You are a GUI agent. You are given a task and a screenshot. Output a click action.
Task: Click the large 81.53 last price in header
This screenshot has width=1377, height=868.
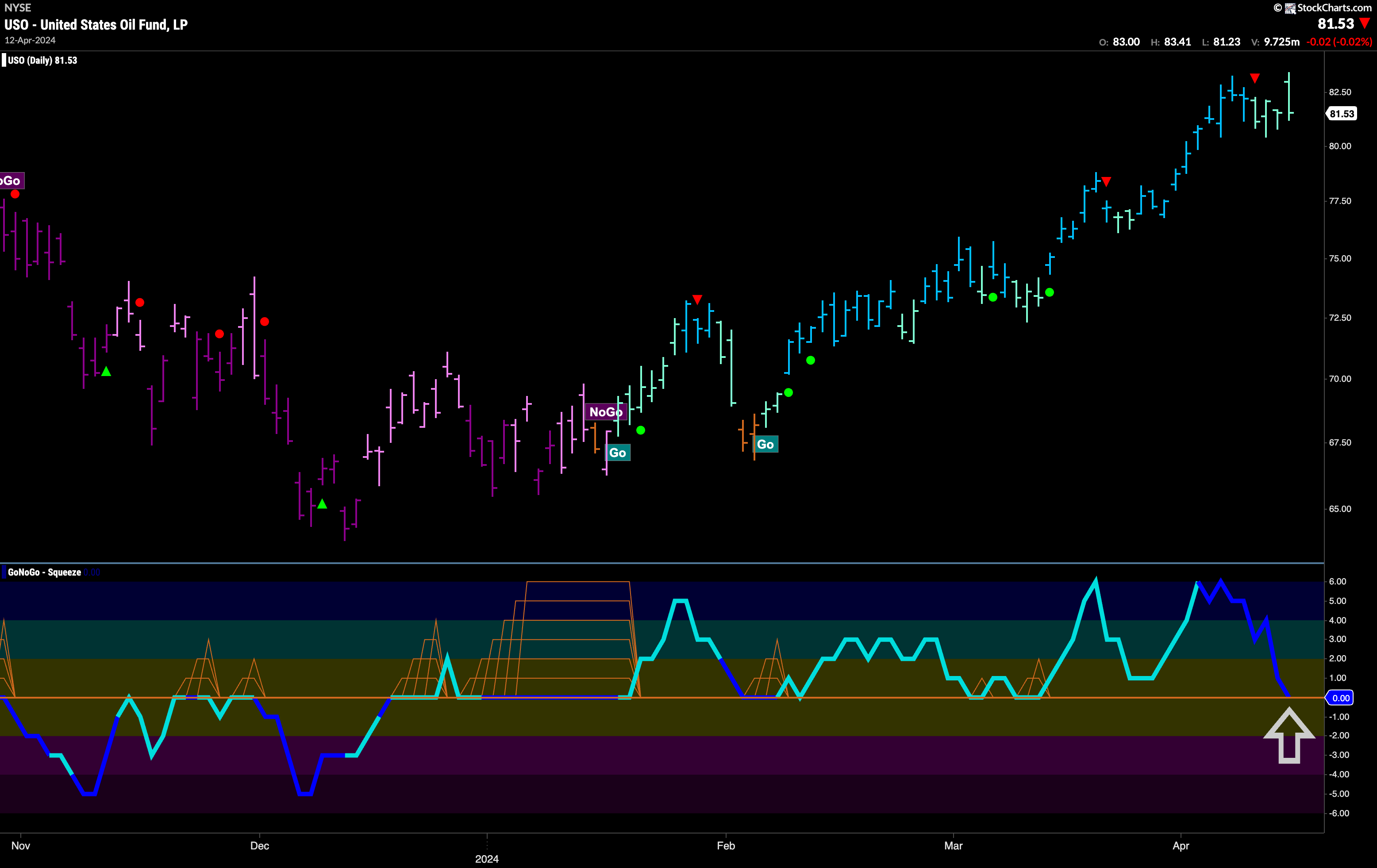1336,23
